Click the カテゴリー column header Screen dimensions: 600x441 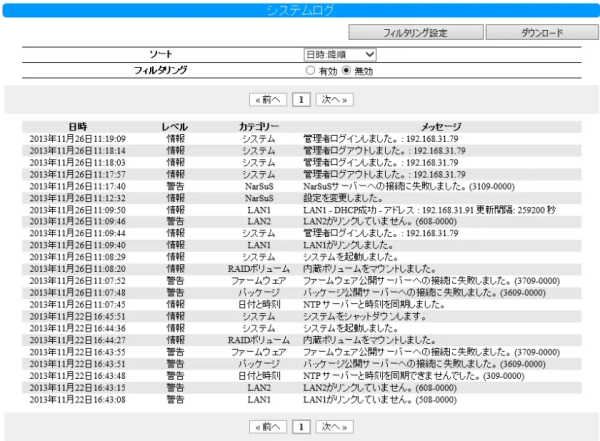[259, 126]
